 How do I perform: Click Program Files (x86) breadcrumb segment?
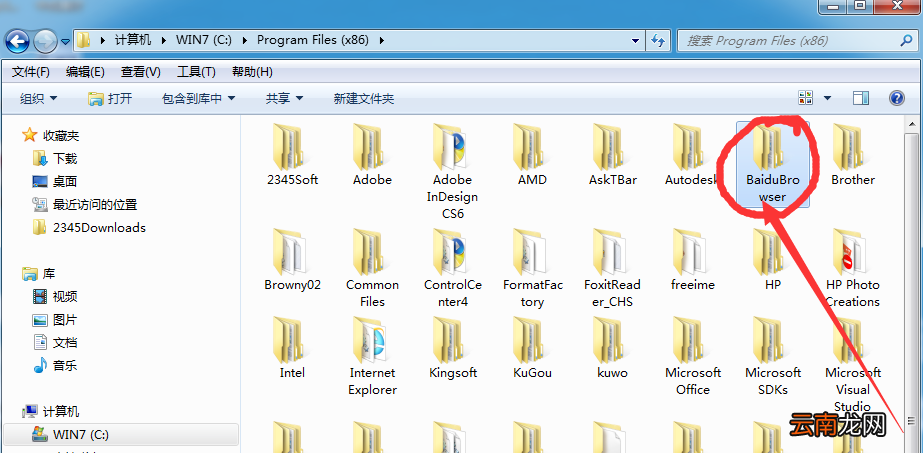point(313,40)
